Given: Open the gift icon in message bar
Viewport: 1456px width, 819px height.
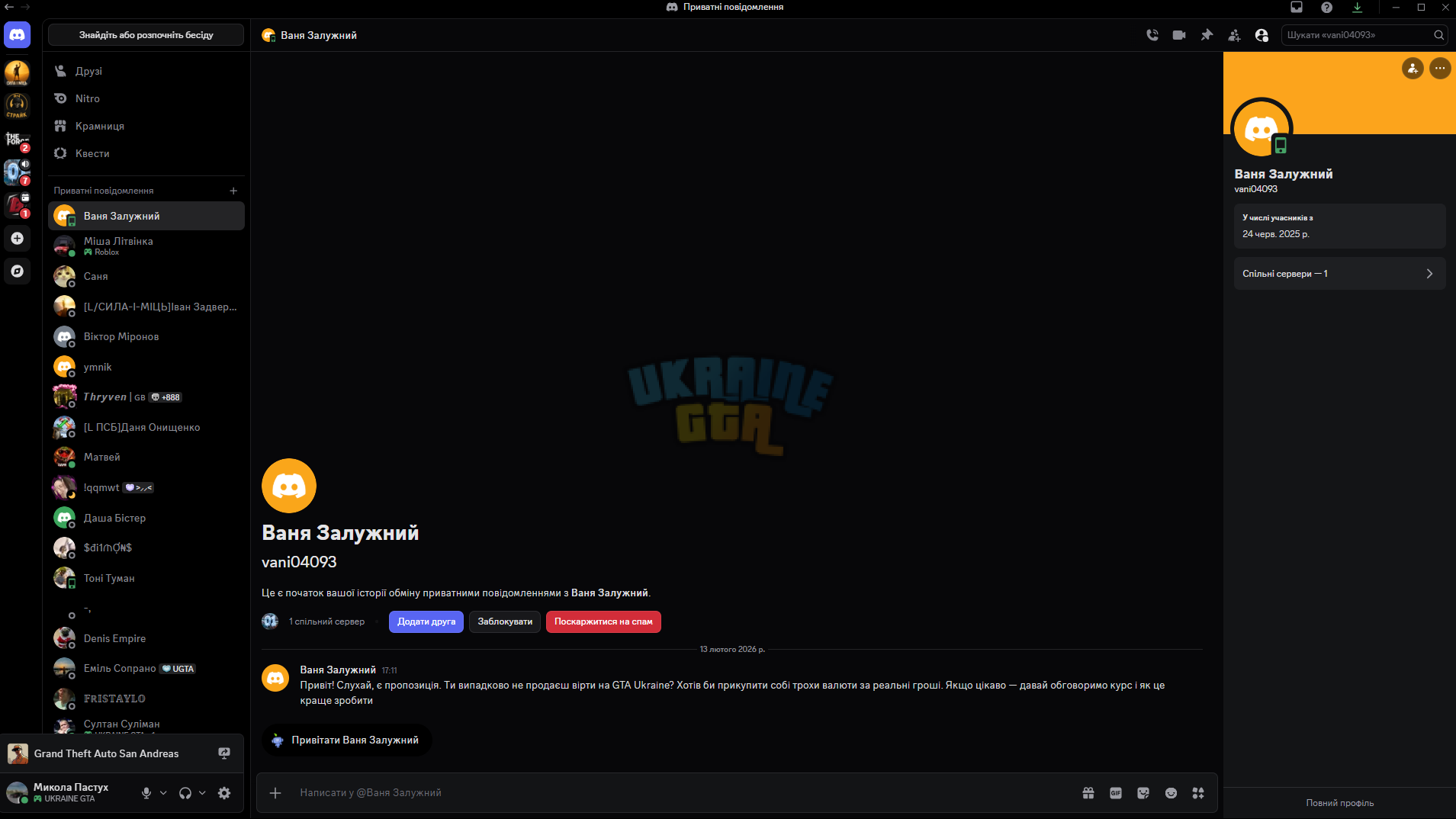Looking at the screenshot, I should 1088,793.
